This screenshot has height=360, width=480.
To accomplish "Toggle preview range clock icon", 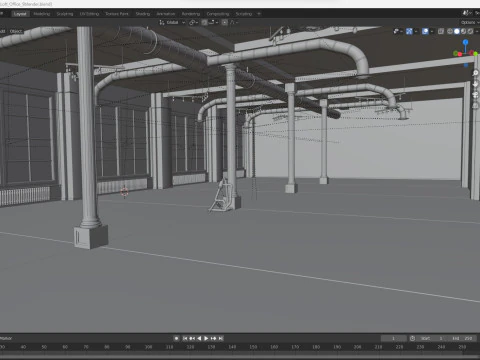I will [412, 338].
